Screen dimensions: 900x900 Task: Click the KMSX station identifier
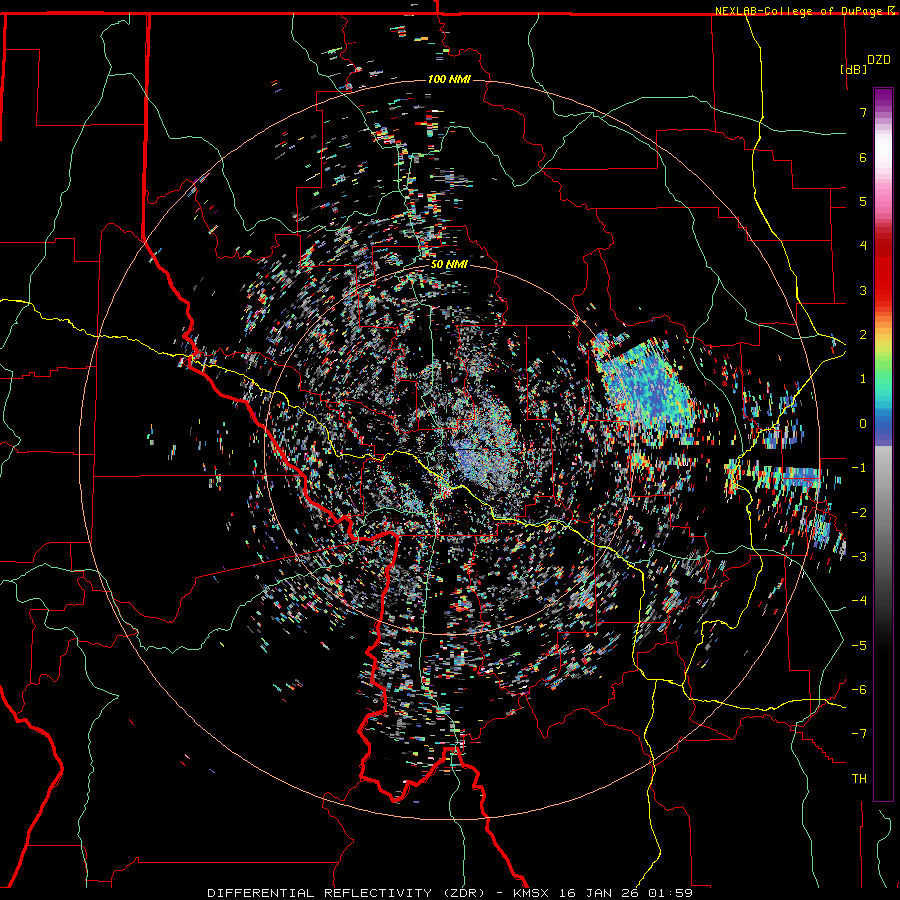533,893
